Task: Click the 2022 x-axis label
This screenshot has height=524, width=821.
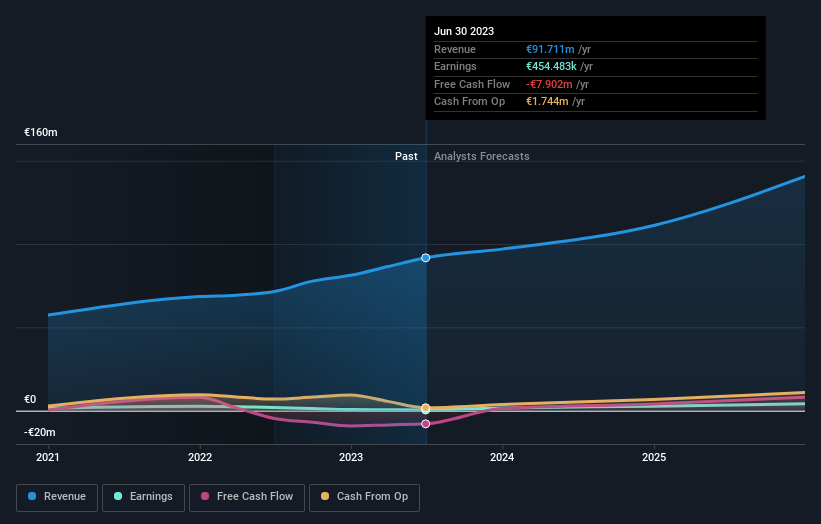Action: (200, 457)
